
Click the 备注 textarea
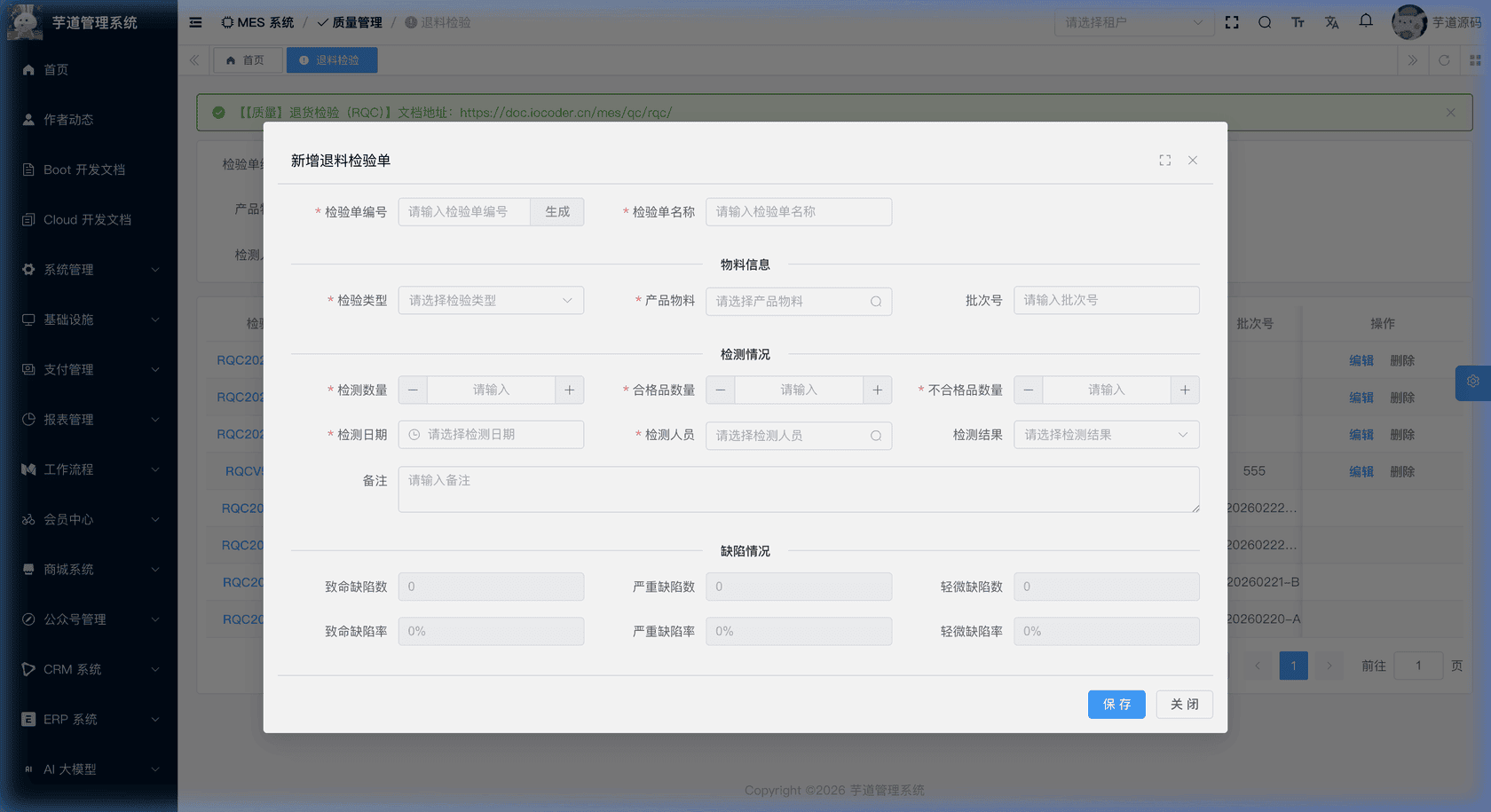798,490
